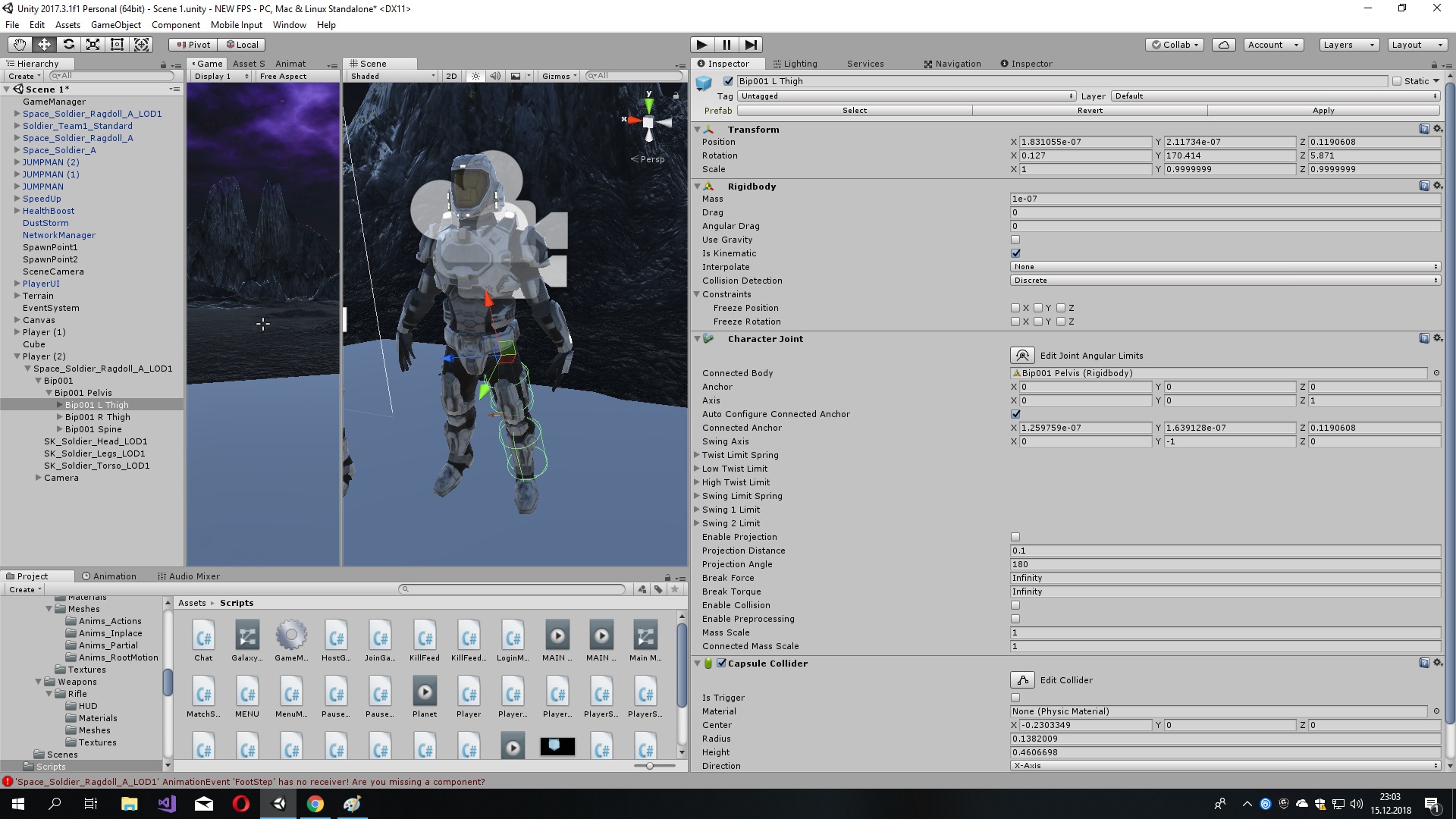
Task: Open the Cloud services icon
Action: tap(1224, 45)
